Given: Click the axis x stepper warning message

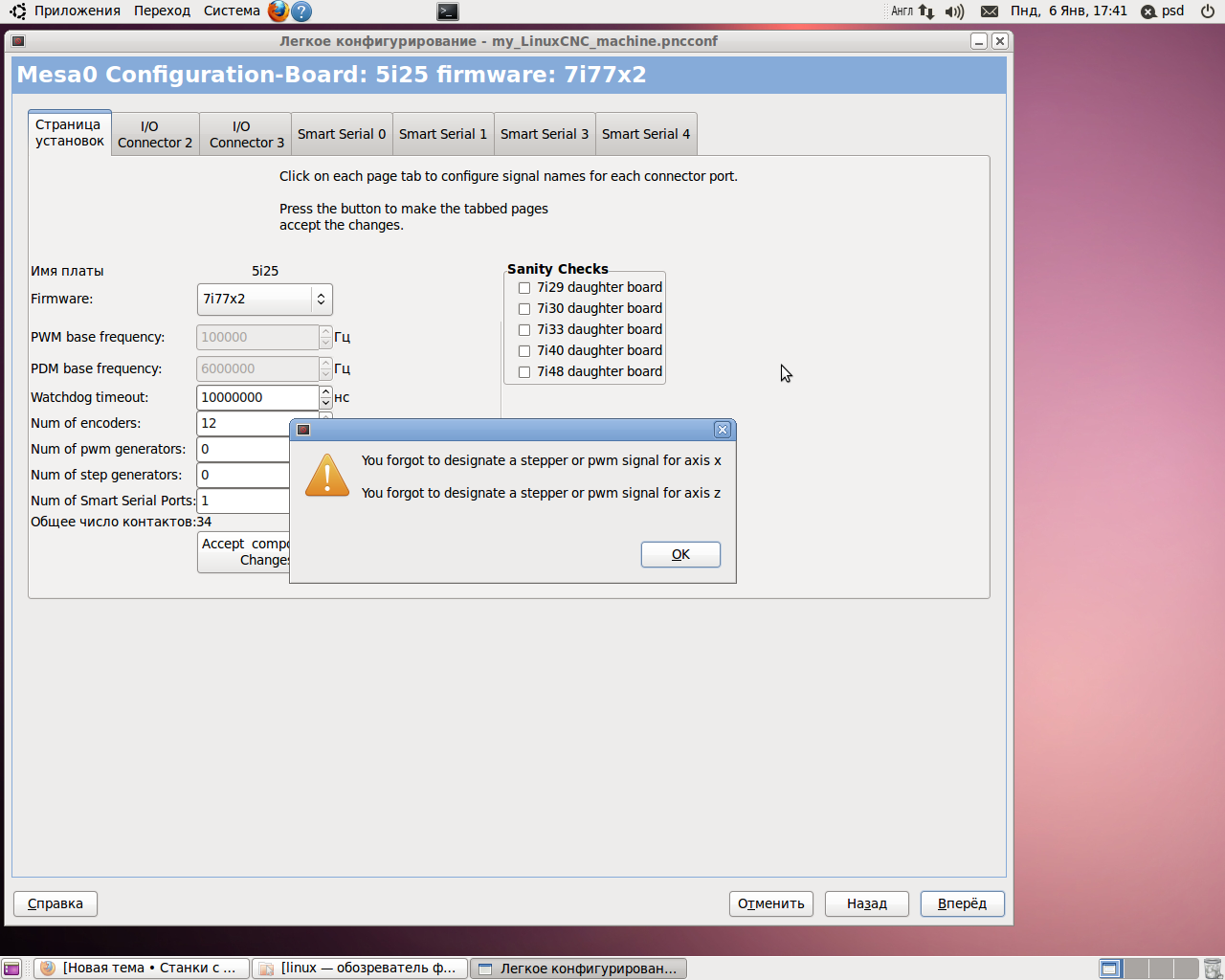Looking at the screenshot, I should click(542, 460).
